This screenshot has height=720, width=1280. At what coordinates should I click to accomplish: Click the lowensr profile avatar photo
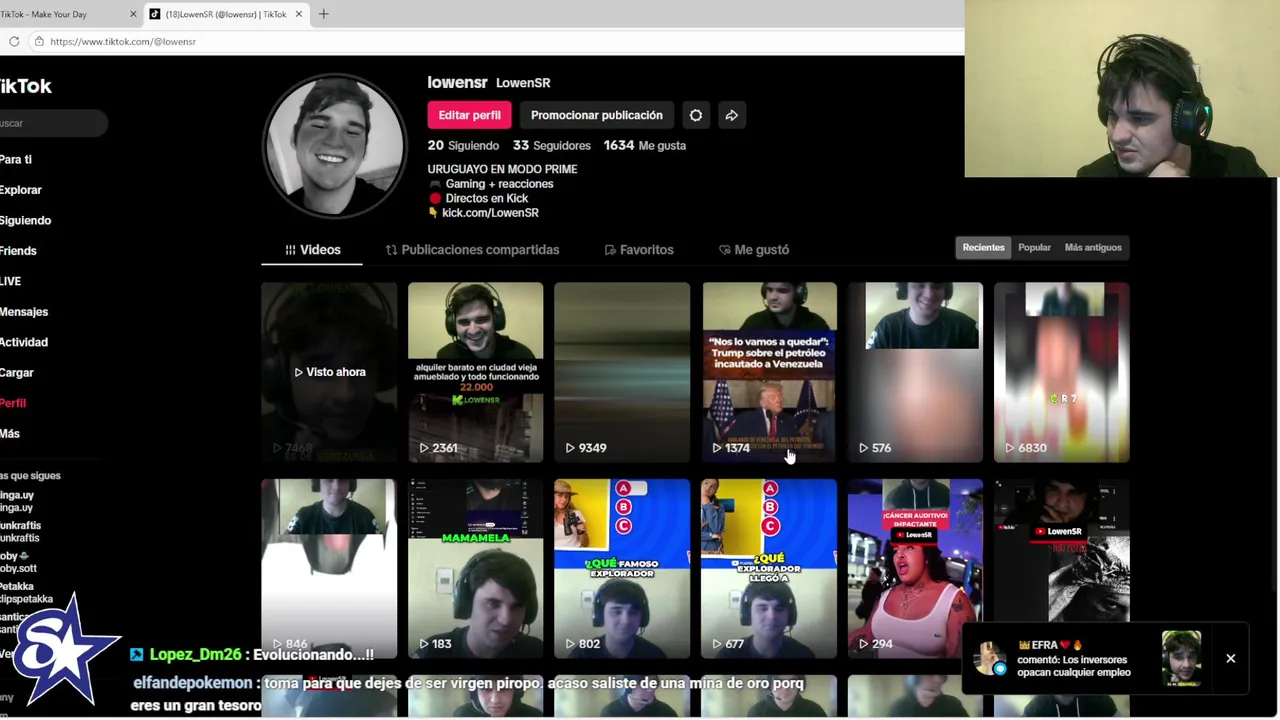[x=335, y=145]
